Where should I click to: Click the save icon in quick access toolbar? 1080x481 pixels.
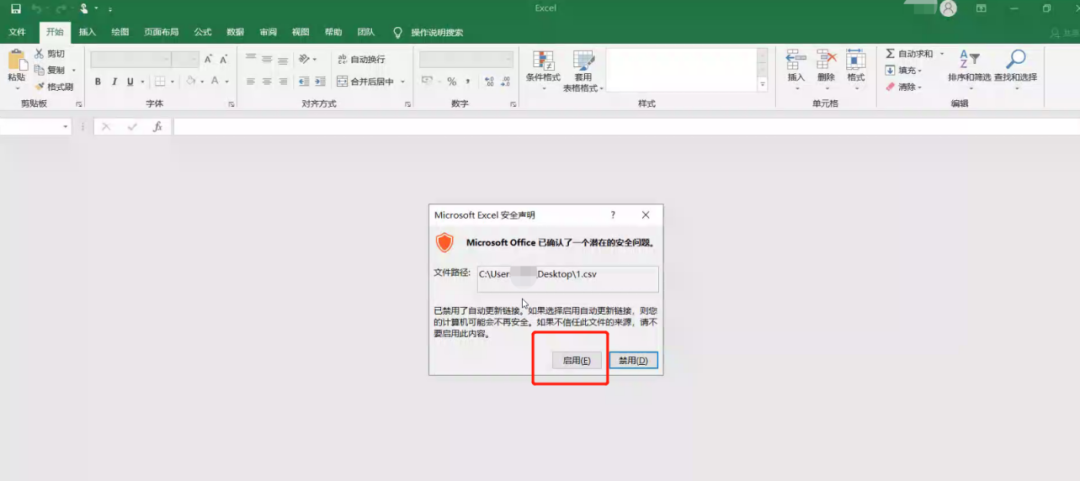16,8
